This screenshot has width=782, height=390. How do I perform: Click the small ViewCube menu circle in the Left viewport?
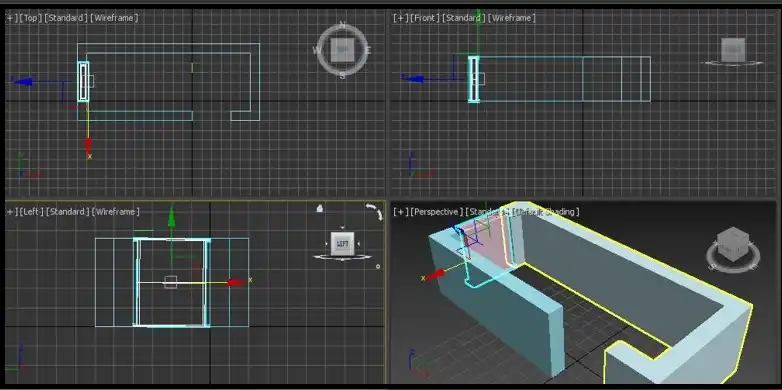[378, 266]
